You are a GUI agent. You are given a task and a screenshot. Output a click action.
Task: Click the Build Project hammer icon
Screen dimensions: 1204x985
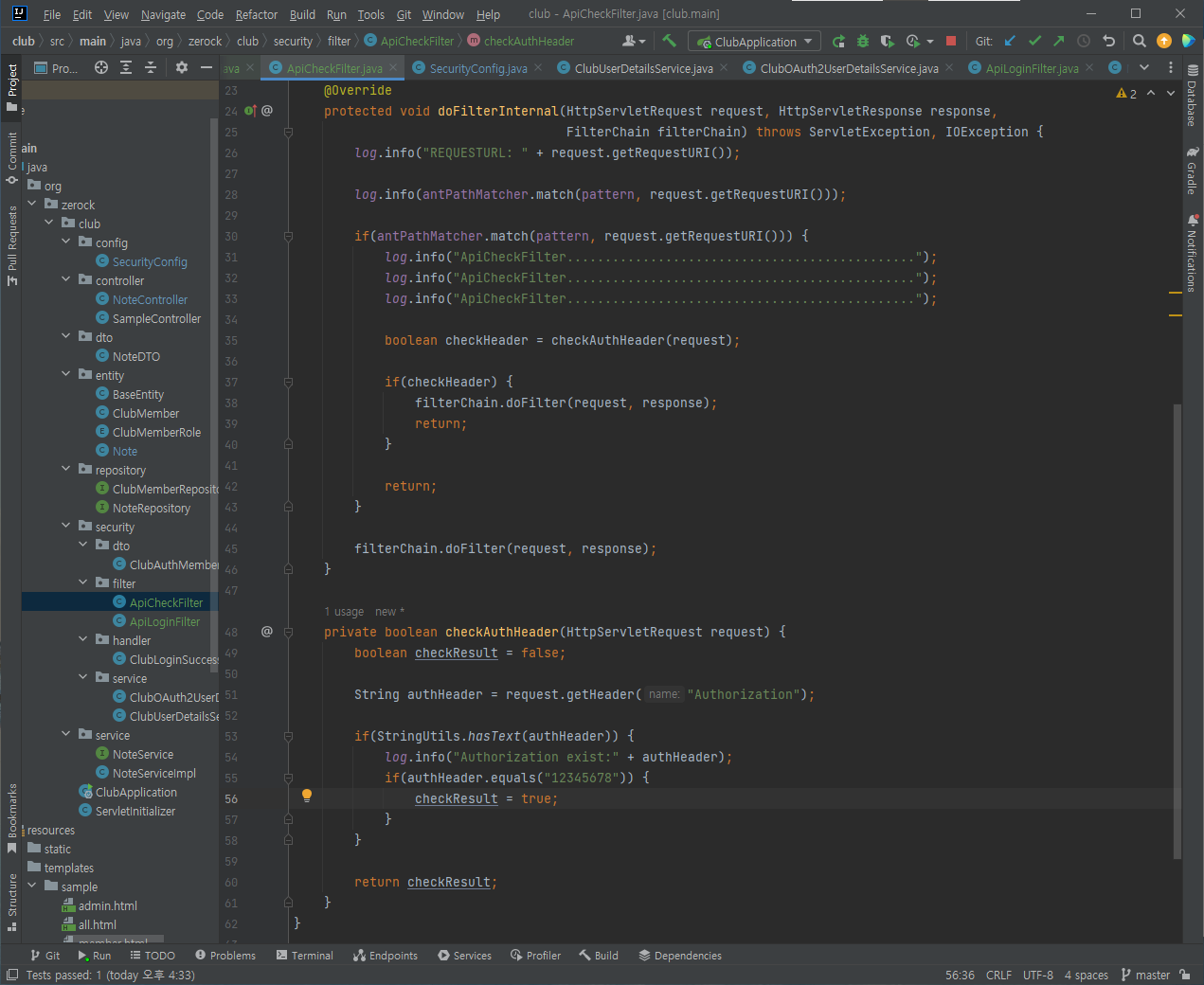(670, 41)
